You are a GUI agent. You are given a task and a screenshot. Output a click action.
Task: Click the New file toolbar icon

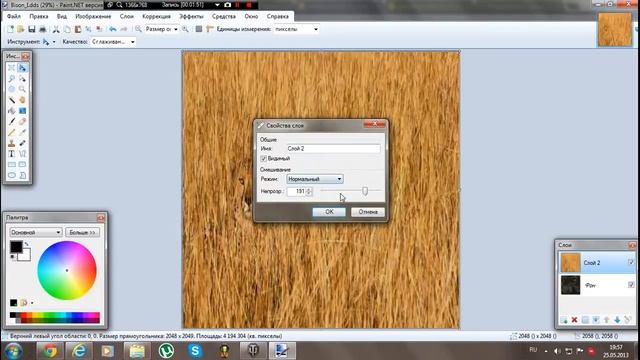(x=11, y=29)
